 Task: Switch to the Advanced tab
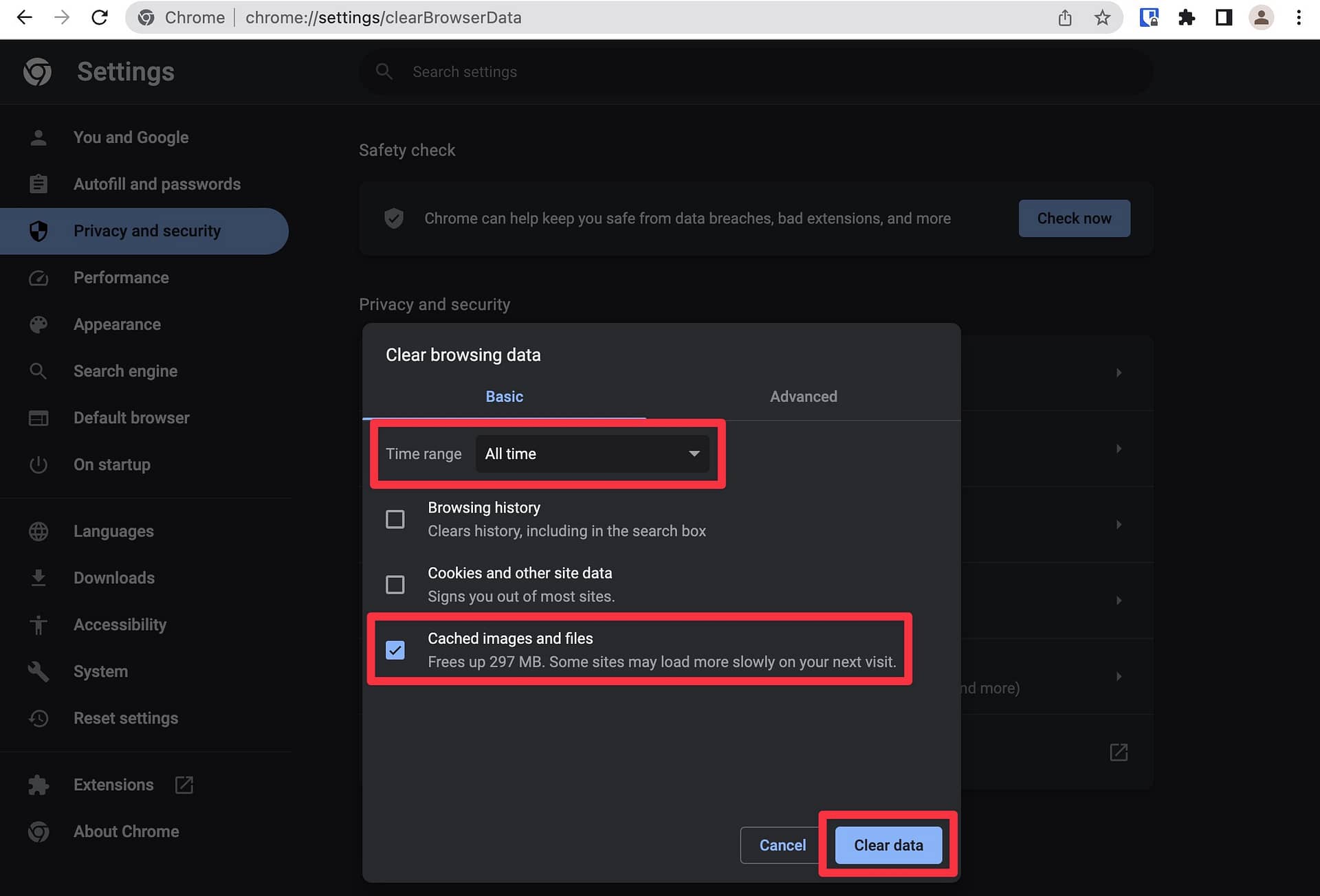[803, 396]
